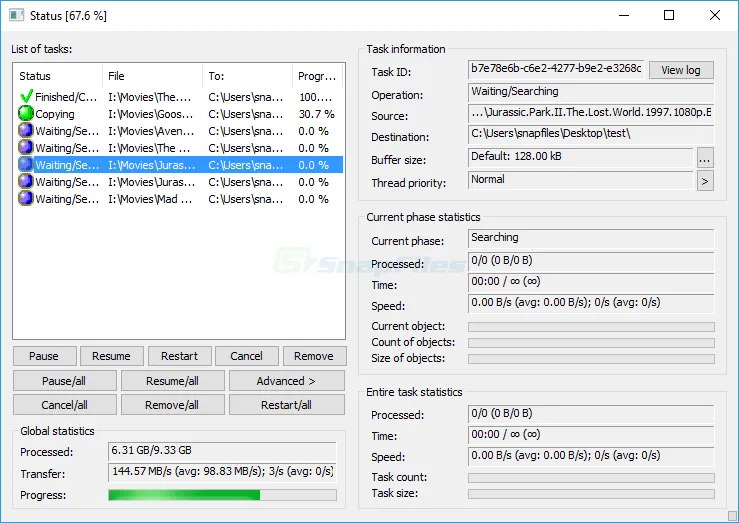This screenshot has width=739, height=523.
Task: Click the Restart/all button
Action: click(287, 405)
